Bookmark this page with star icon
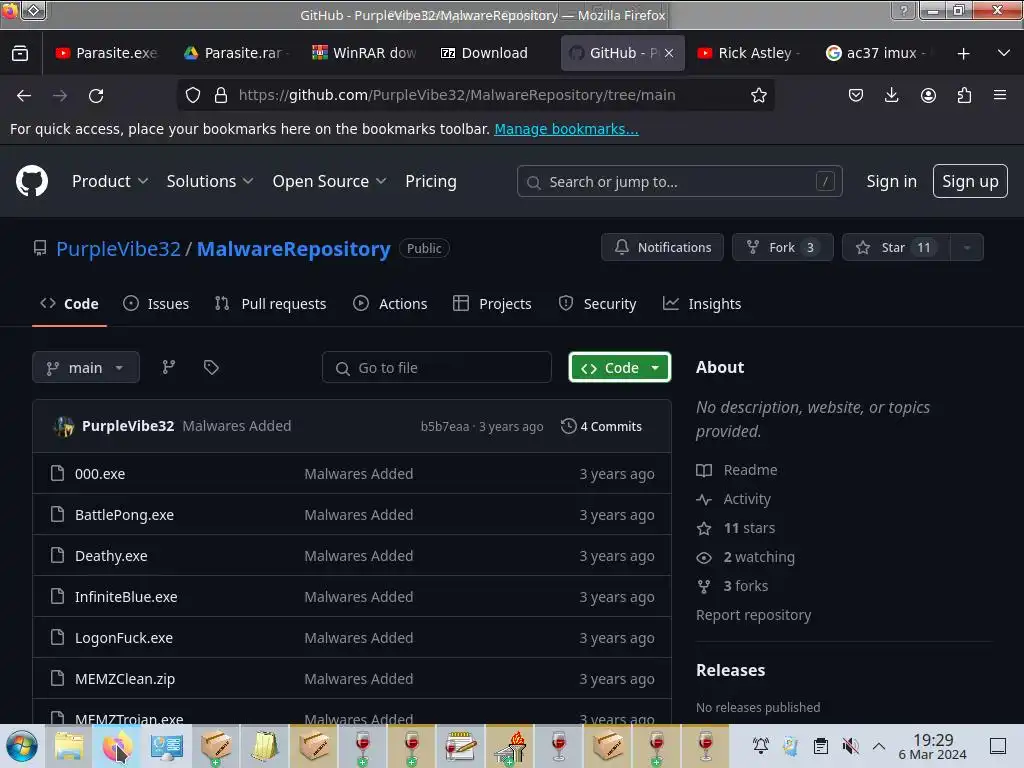Image resolution: width=1024 pixels, height=768 pixels. coord(758,95)
